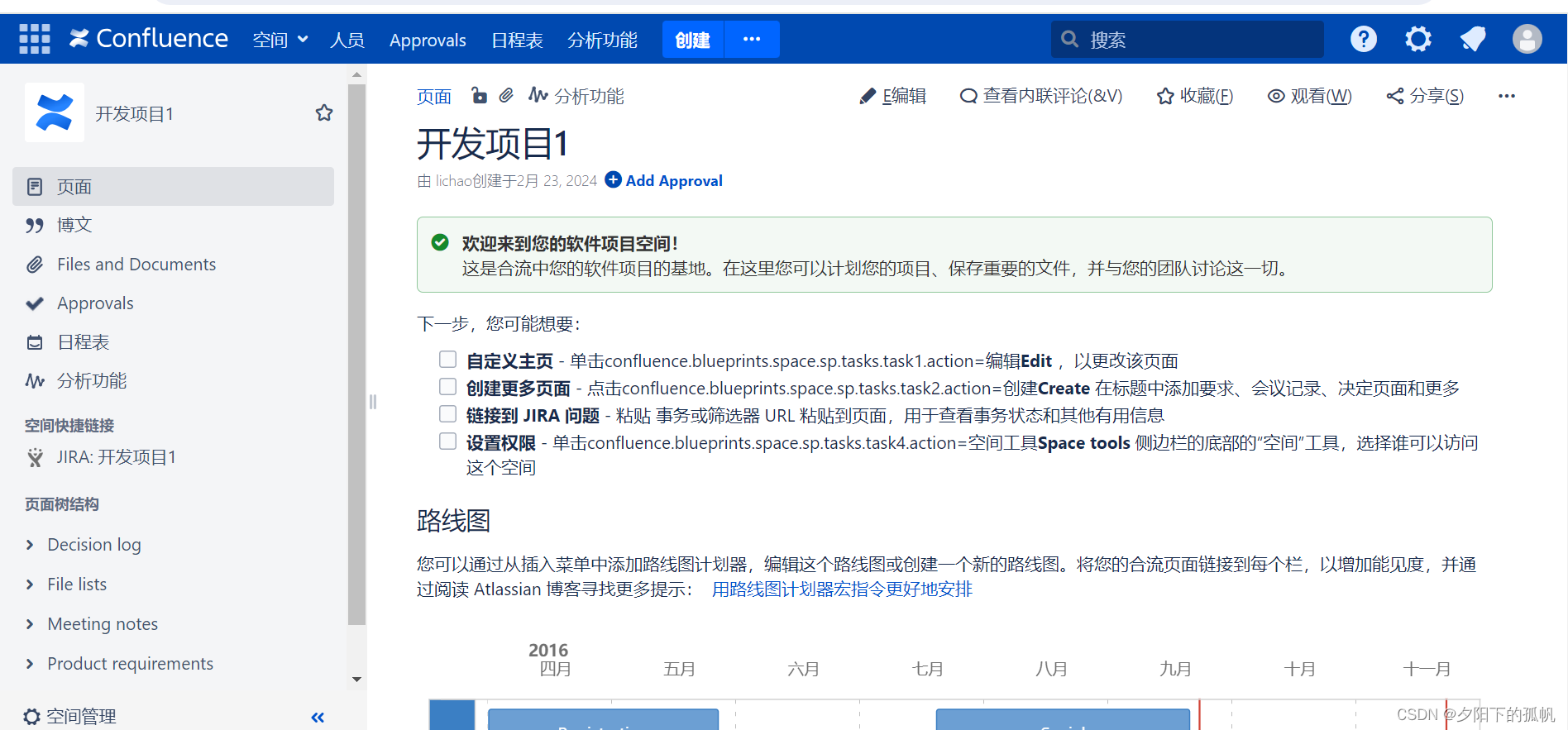Click the 创建 create button

[x=693, y=39]
